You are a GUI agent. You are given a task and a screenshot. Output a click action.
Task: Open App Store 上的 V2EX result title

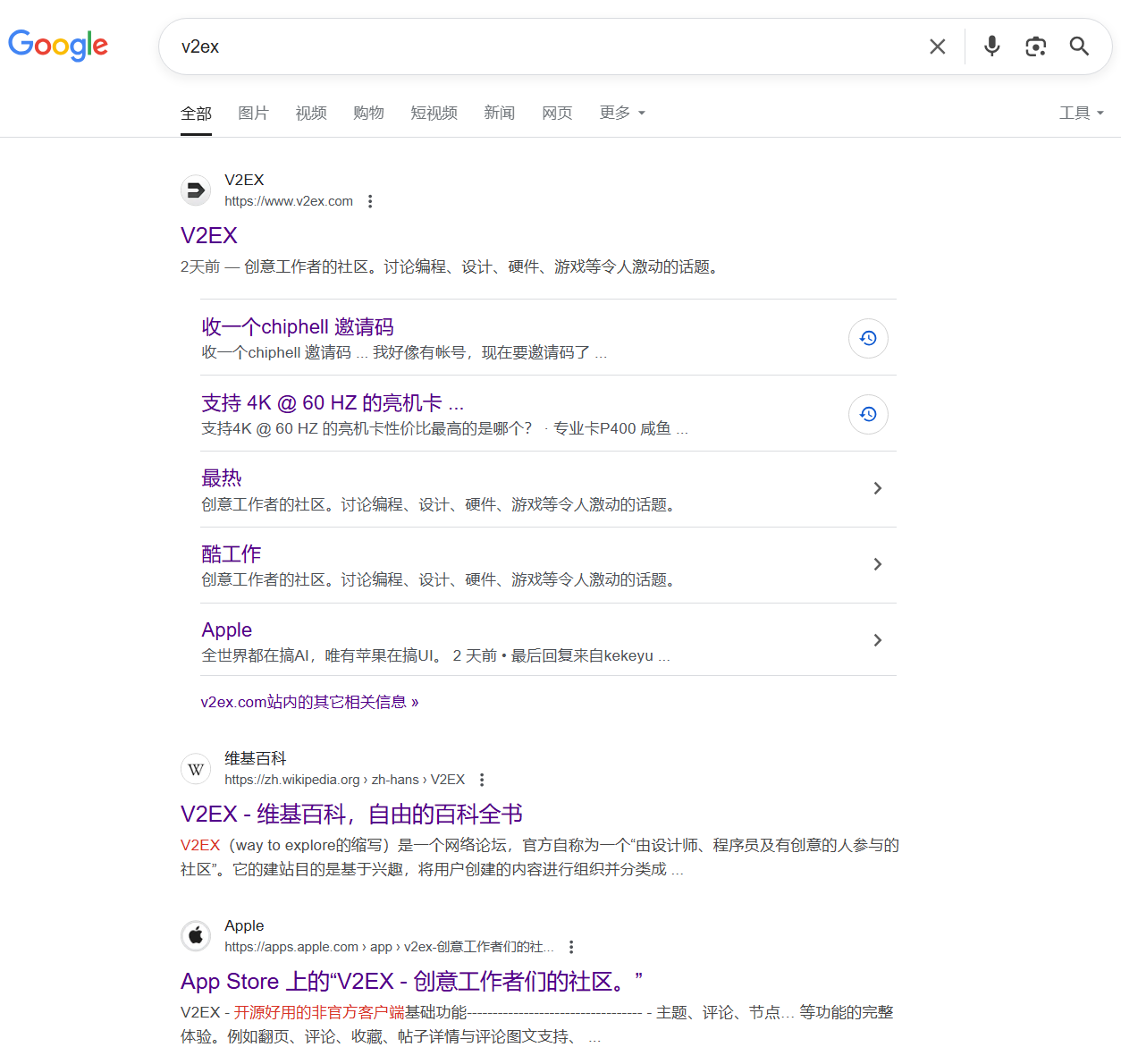click(412, 981)
